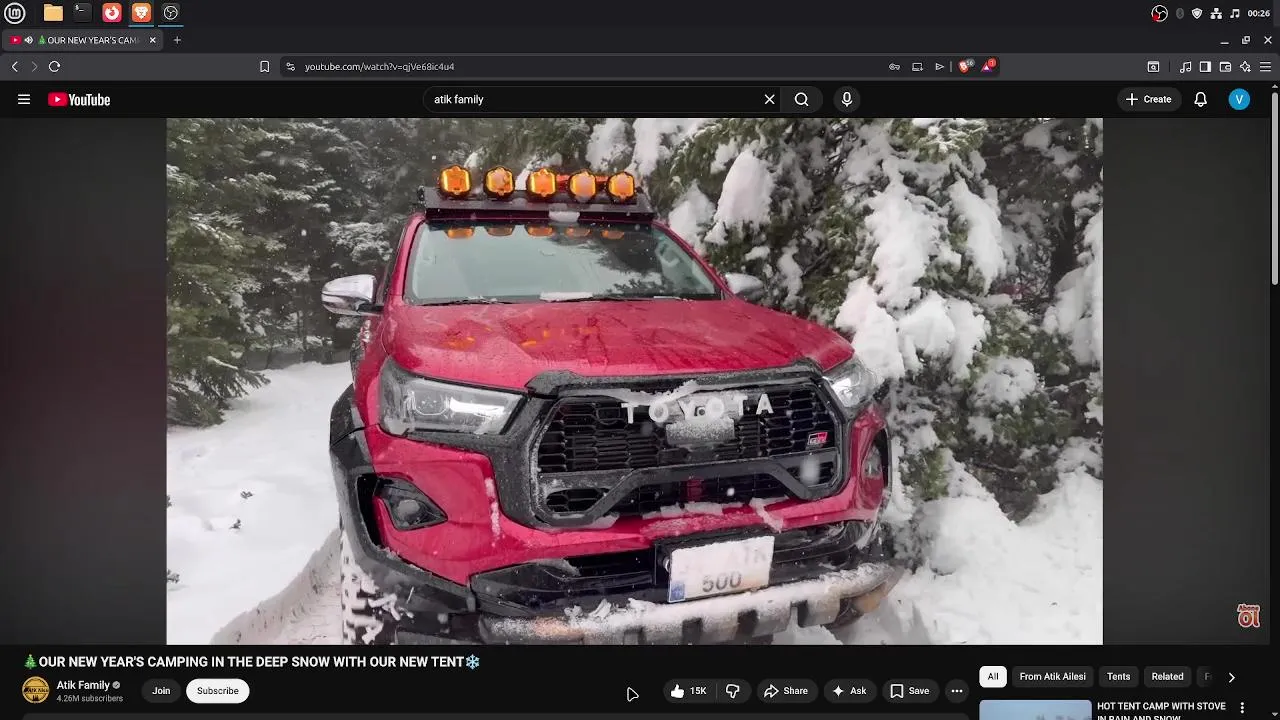The image size is (1280, 720).
Task: Open more actions three-dot menu under video
Action: point(956,690)
